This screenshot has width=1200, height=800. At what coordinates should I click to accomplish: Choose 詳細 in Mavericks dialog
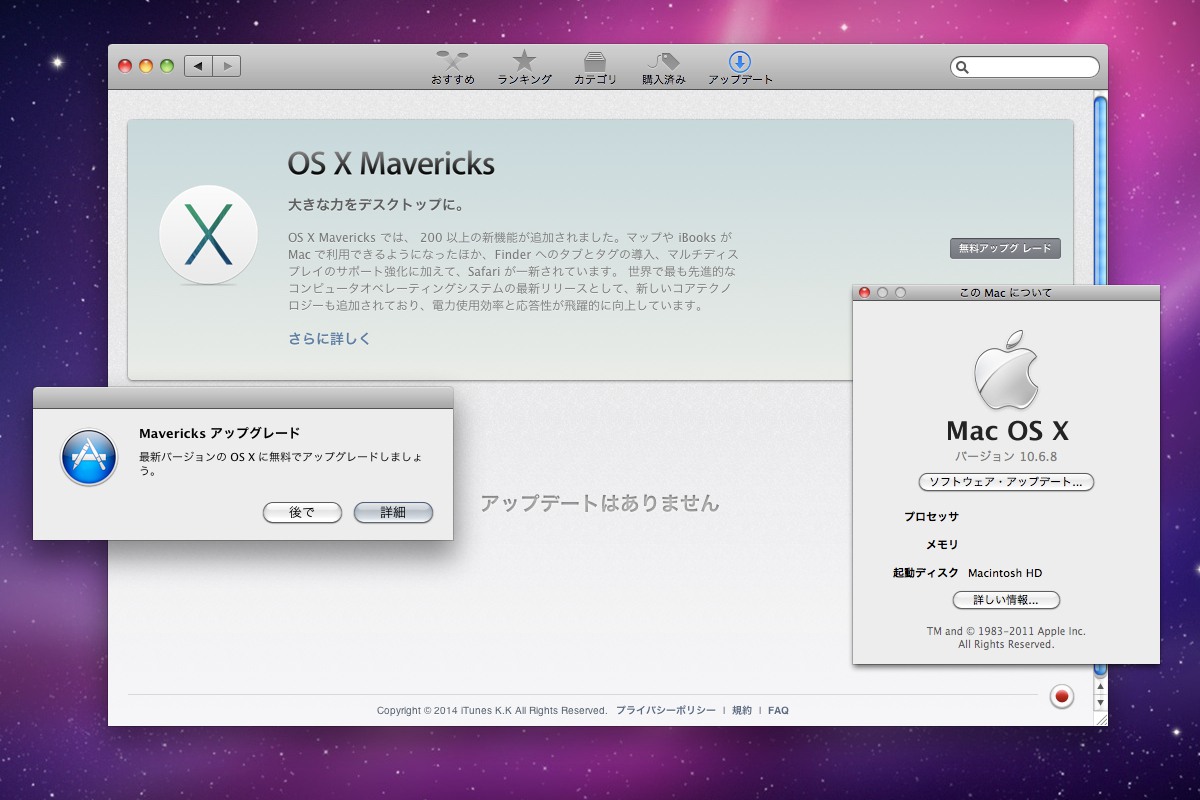tap(393, 512)
